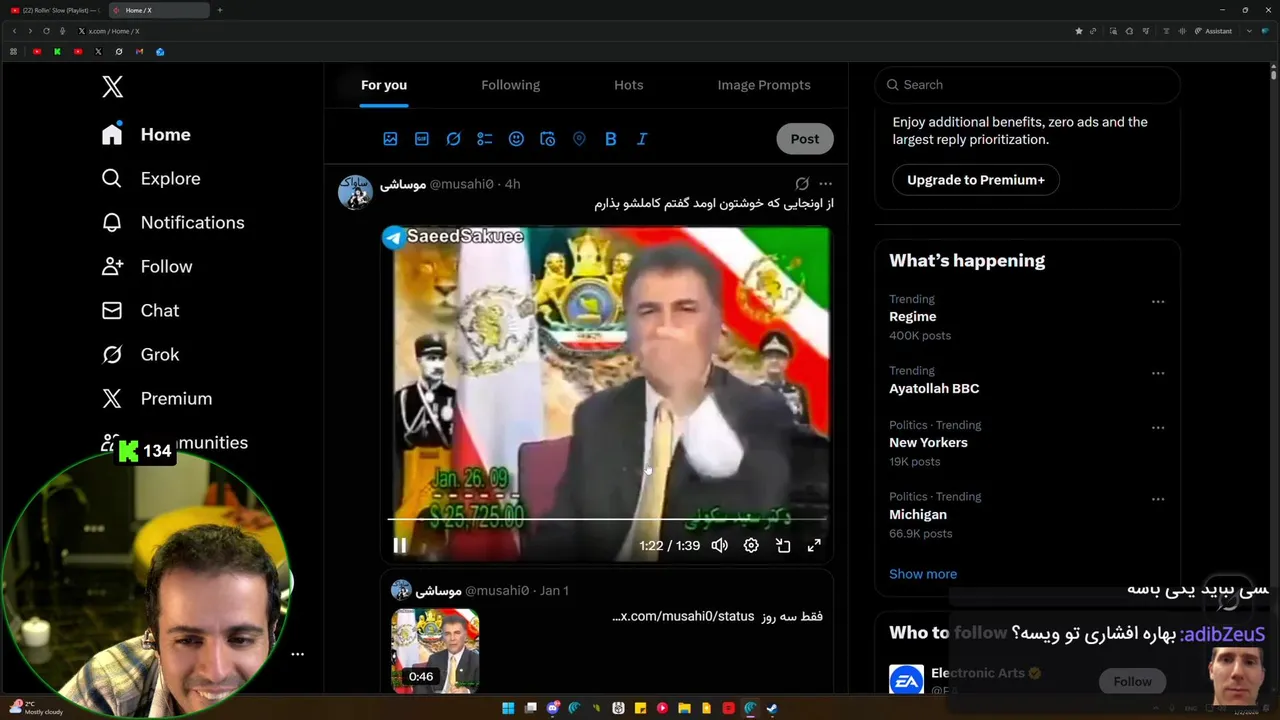This screenshot has width=1280, height=720.
Task: Click the Post button
Action: click(805, 139)
